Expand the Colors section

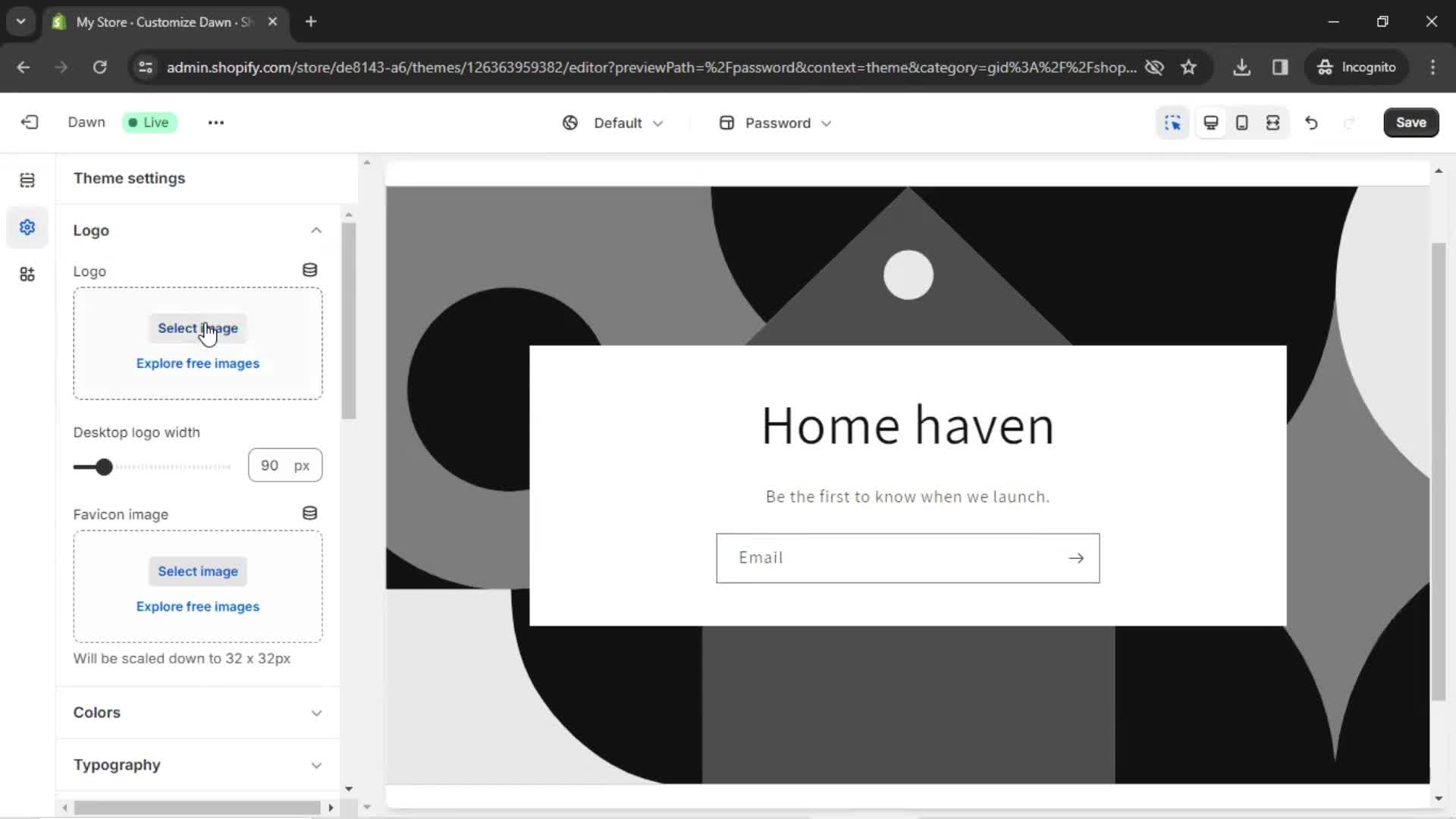(x=316, y=712)
